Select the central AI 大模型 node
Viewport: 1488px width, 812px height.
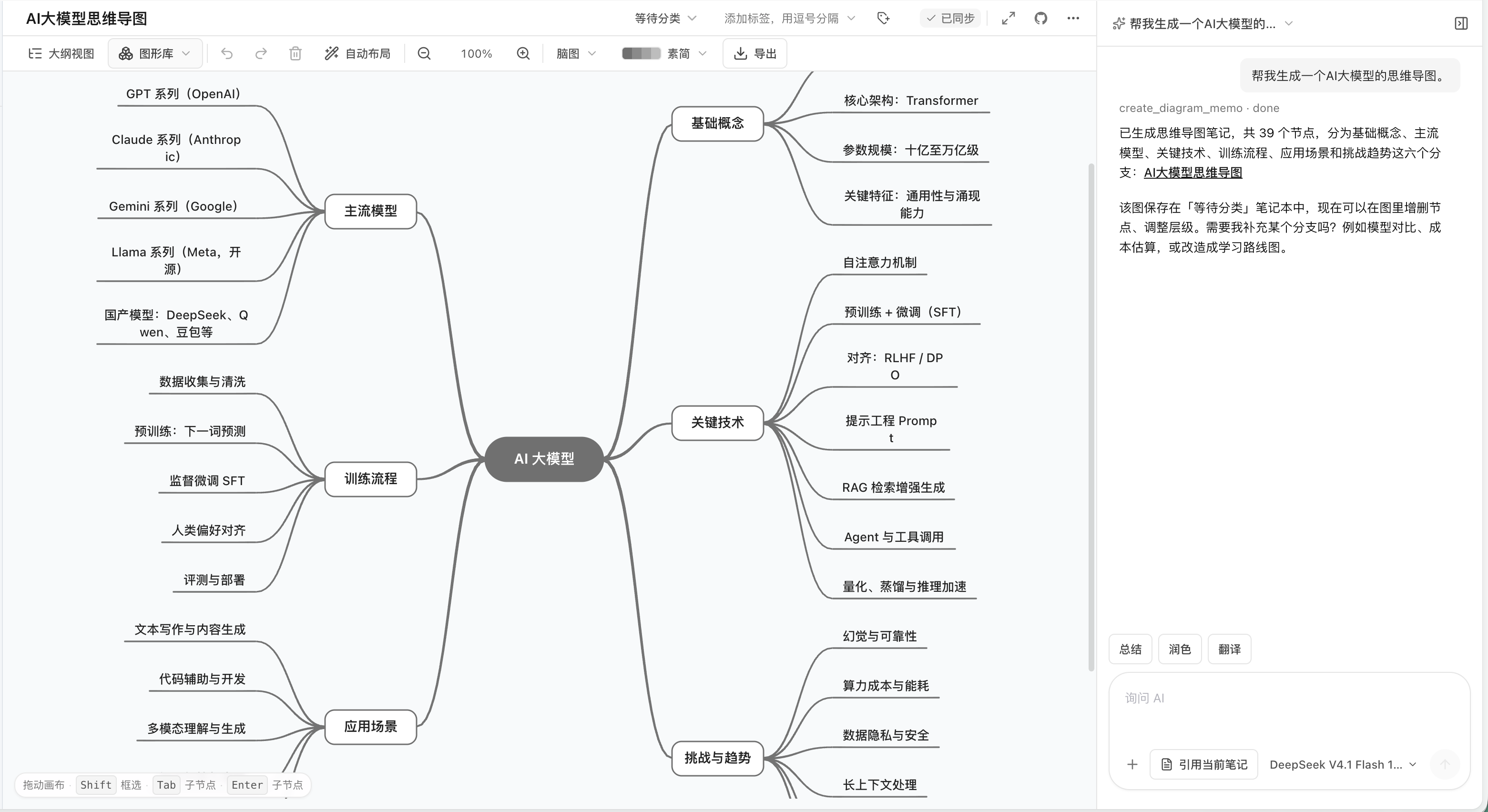pos(544,459)
